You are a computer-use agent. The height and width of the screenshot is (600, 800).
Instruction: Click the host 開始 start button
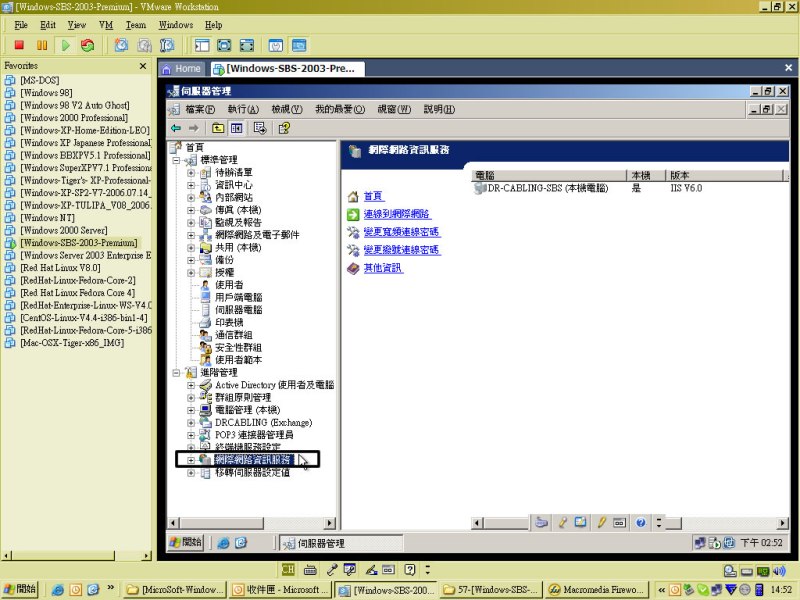coord(20,589)
